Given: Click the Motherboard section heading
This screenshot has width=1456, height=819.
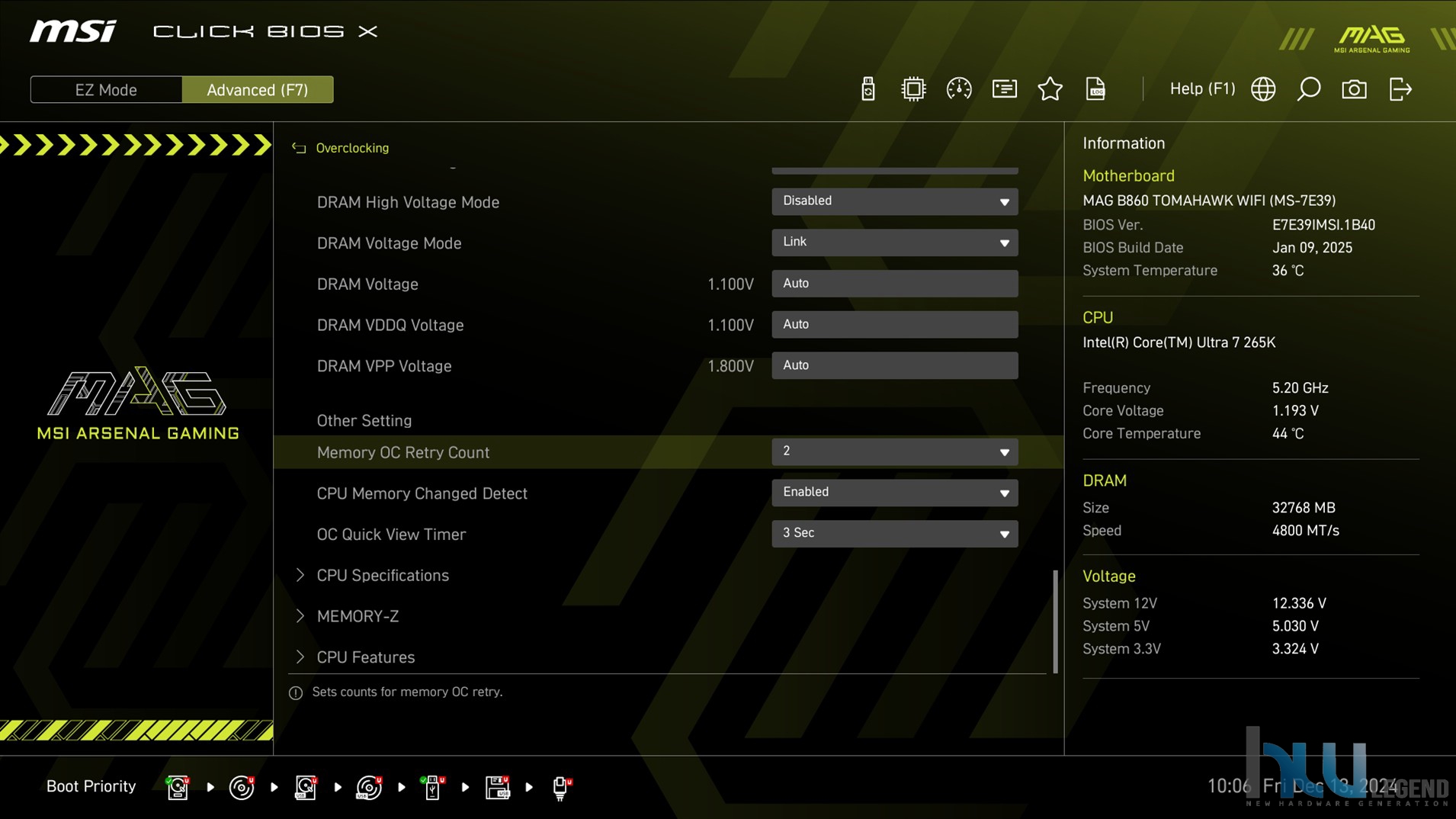Looking at the screenshot, I should click(x=1128, y=176).
